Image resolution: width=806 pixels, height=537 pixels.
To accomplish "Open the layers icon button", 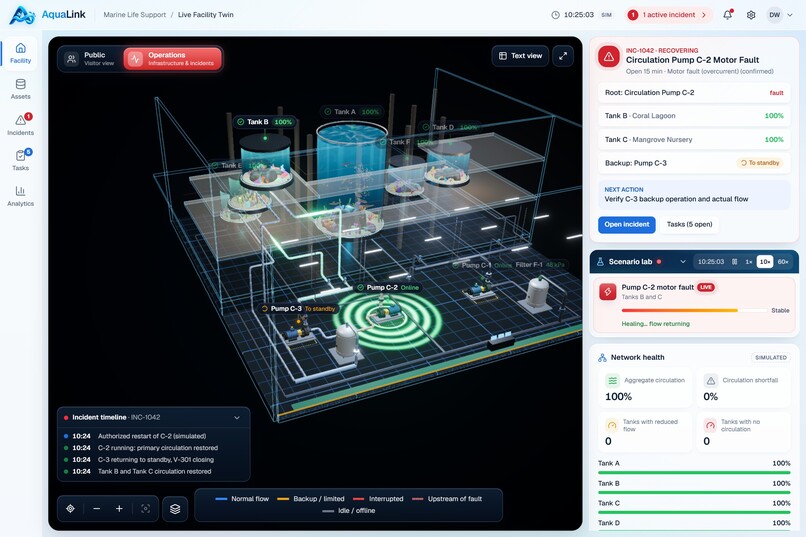I will (x=175, y=509).
